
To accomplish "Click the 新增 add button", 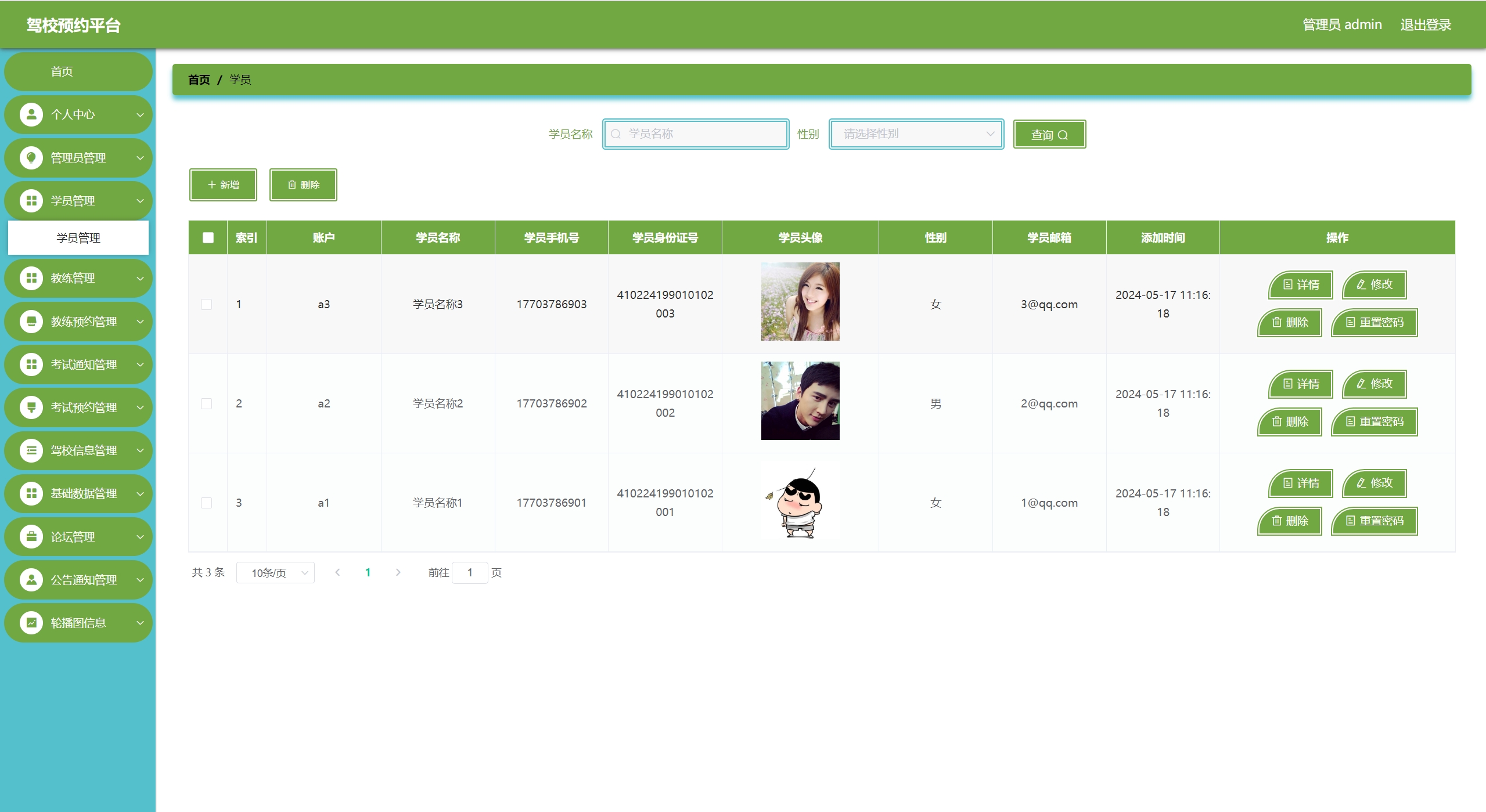I will (x=223, y=185).
